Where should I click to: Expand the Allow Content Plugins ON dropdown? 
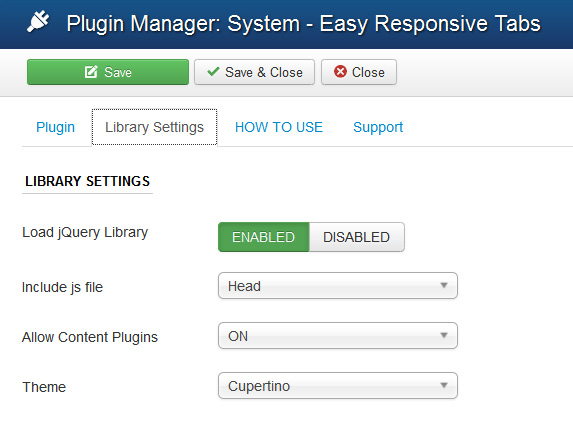coord(338,336)
